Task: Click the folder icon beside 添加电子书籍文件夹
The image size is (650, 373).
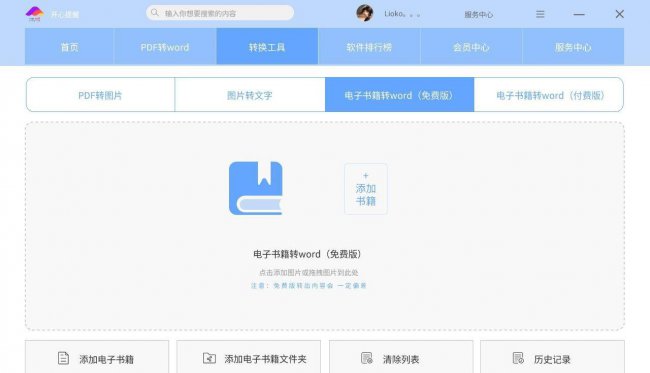Action: [209, 358]
